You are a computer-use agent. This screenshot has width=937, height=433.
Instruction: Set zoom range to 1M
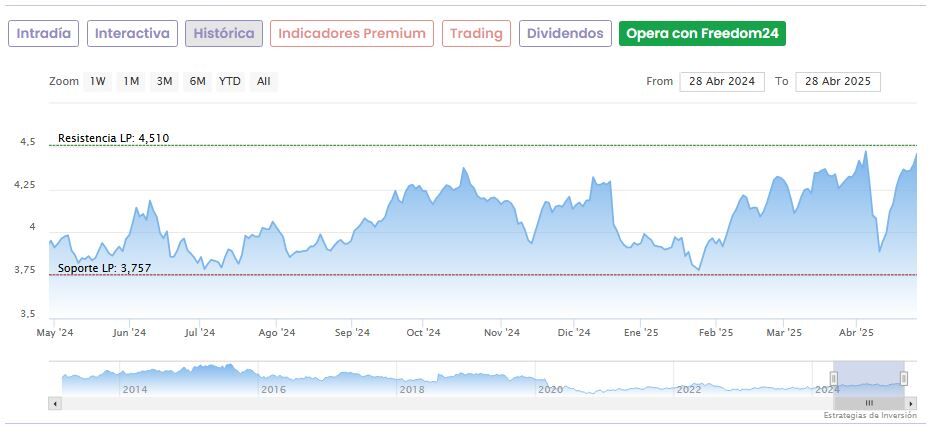[x=131, y=82]
